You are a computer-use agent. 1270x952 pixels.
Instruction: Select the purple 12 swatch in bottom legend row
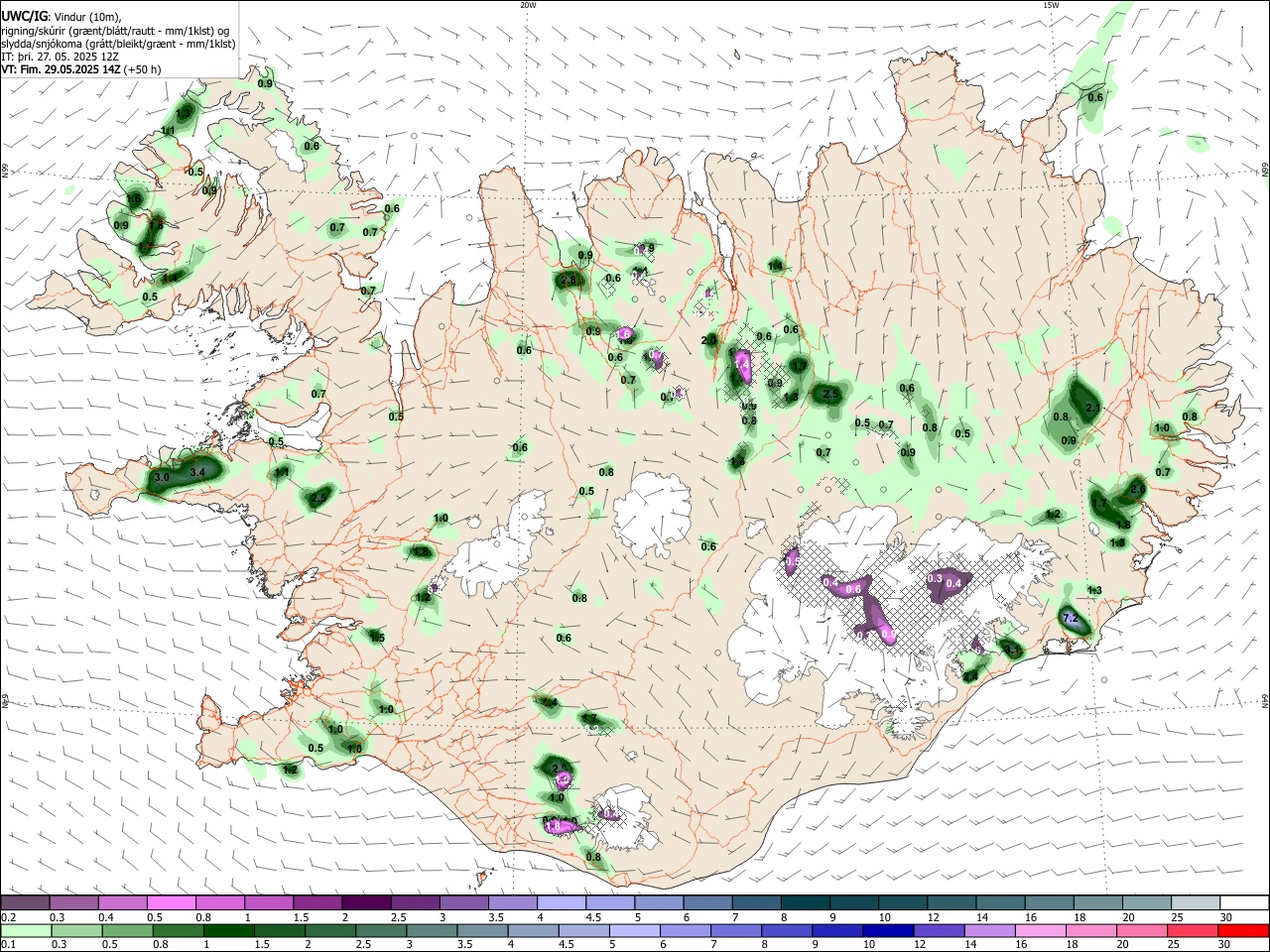click(939, 931)
